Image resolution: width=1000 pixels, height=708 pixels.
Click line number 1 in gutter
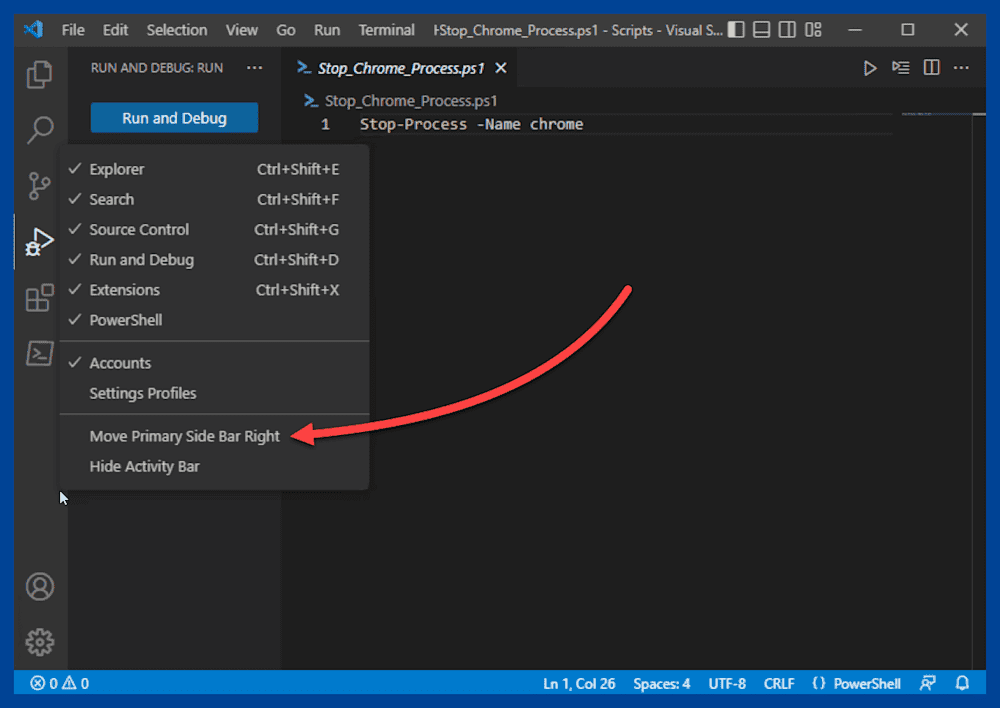coord(325,124)
